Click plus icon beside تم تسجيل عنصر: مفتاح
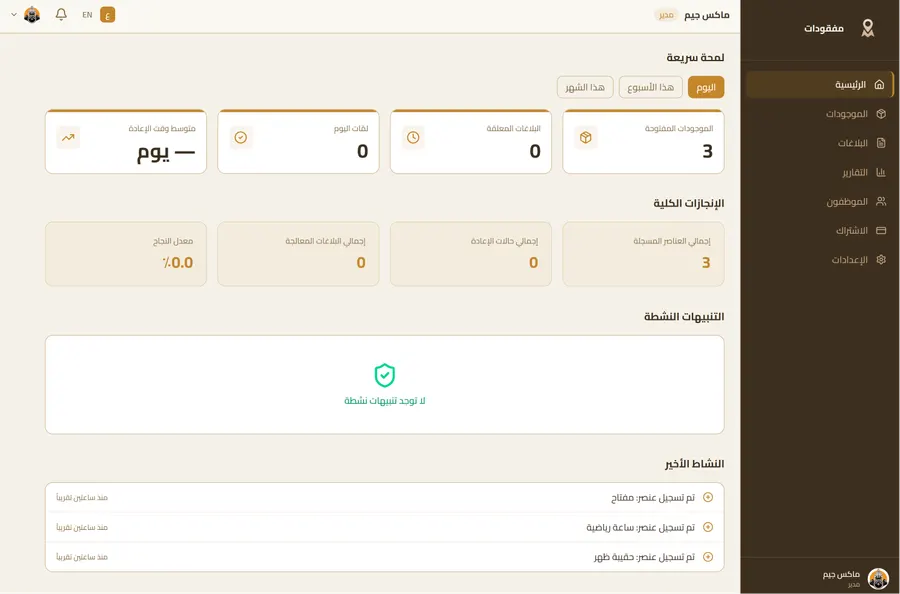Screen dimensions: 900x594 click(x=708, y=498)
